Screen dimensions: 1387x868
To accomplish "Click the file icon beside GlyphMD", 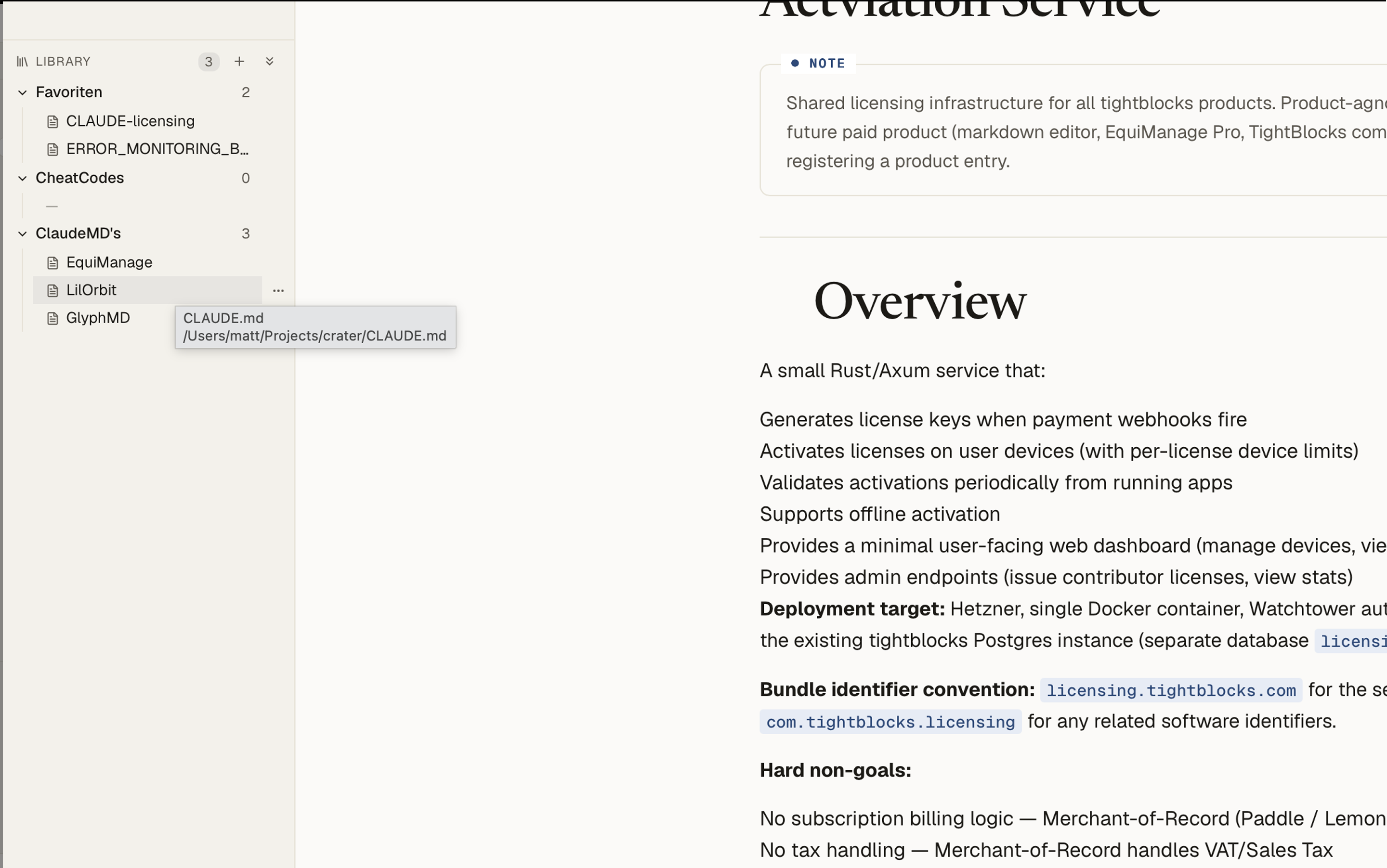I will pyautogui.click(x=52, y=319).
